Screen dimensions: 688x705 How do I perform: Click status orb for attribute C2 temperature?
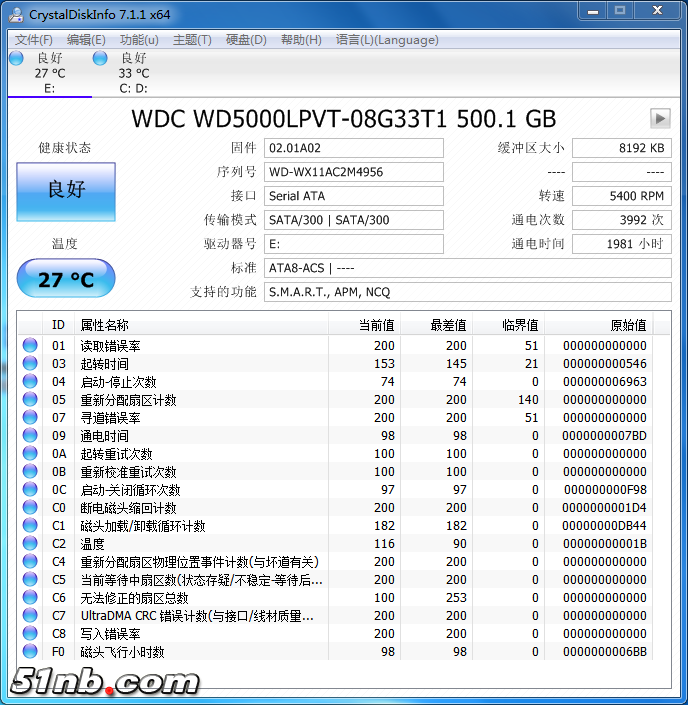[x=30, y=544]
